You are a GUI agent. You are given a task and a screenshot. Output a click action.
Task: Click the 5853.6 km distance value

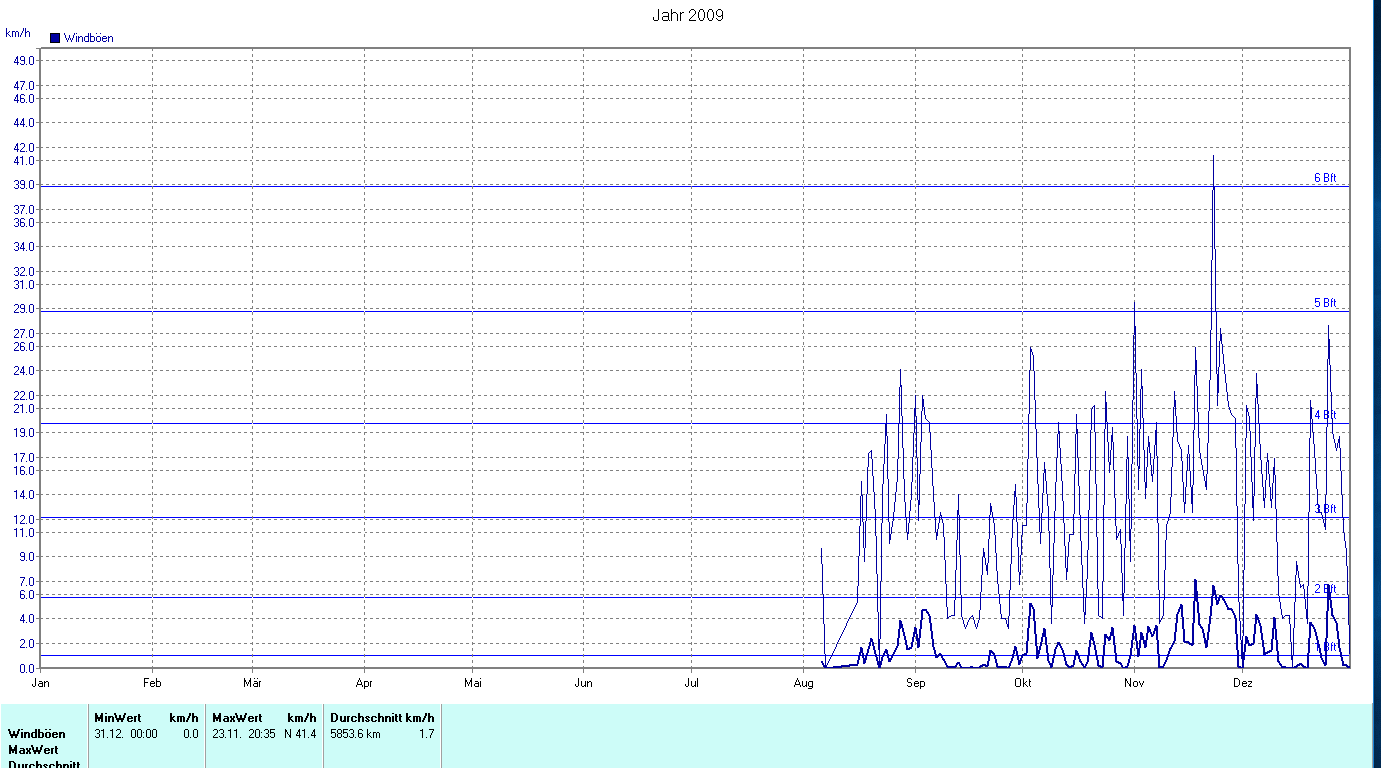[x=356, y=734]
